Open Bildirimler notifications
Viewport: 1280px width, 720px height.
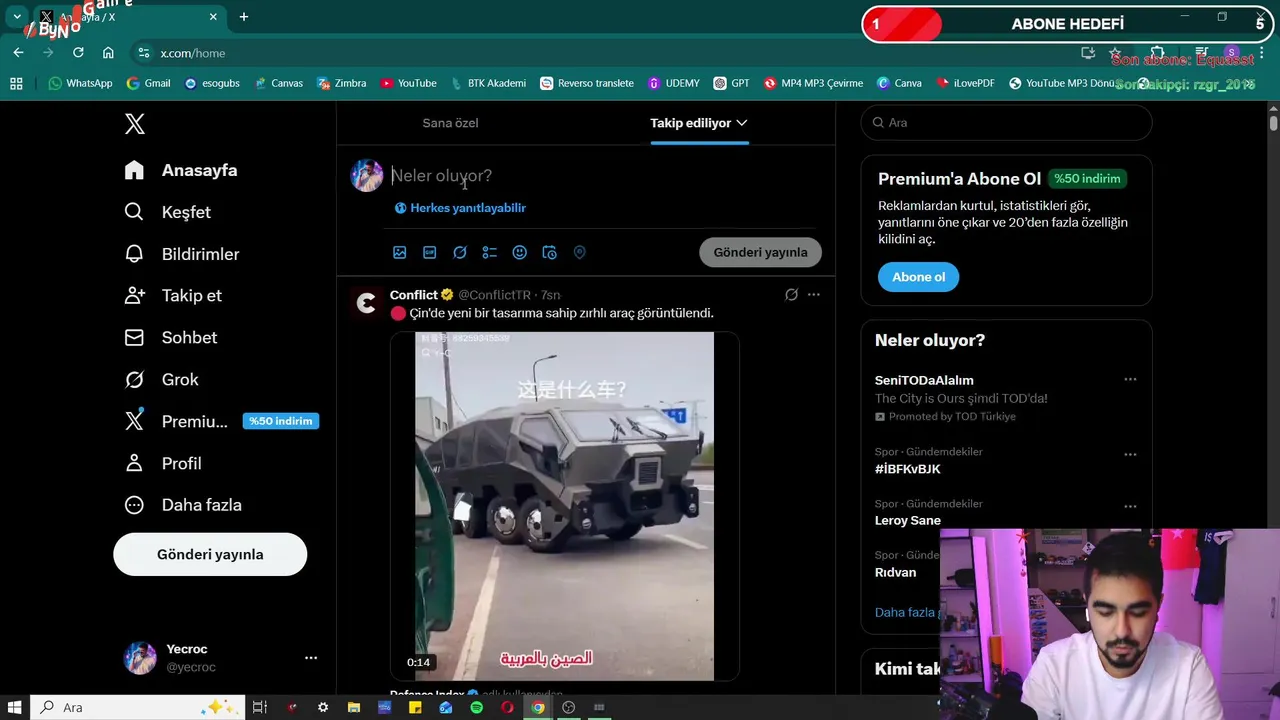pos(182,254)
